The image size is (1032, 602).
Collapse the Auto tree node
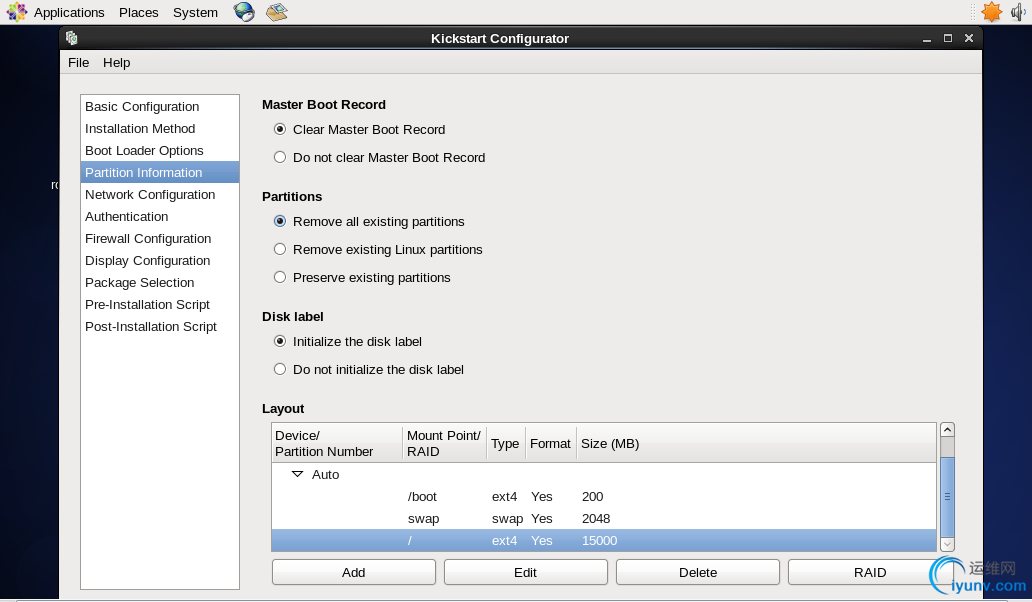click(297, 474)
